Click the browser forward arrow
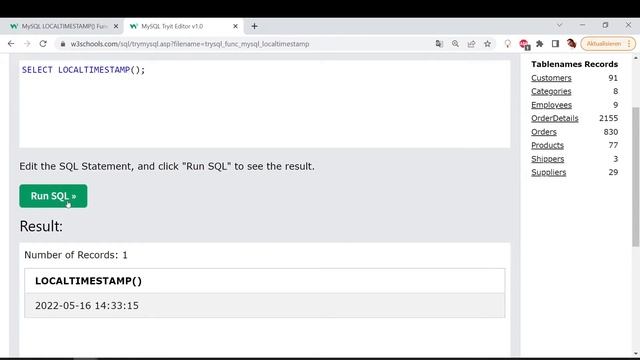This screenshot has width=640, height=360. (x=27, y=44)
